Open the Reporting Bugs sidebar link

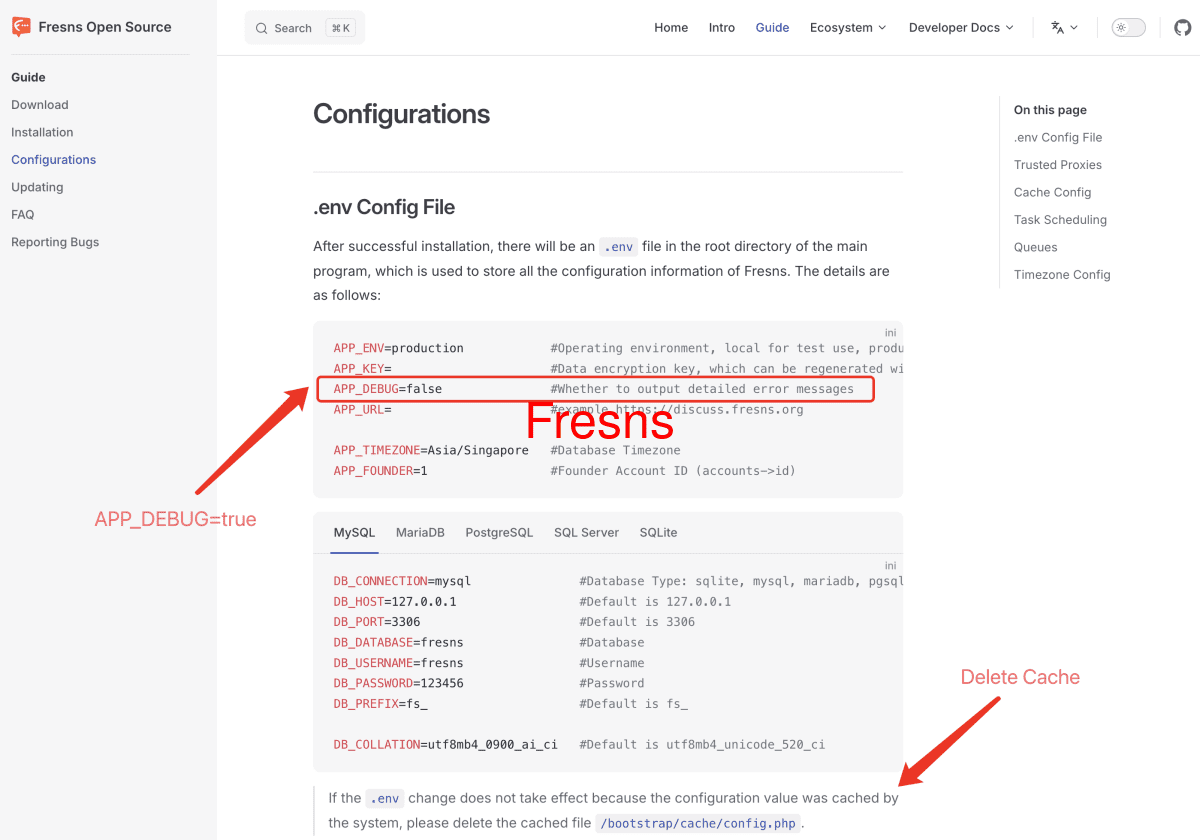(x=55, y=241)
